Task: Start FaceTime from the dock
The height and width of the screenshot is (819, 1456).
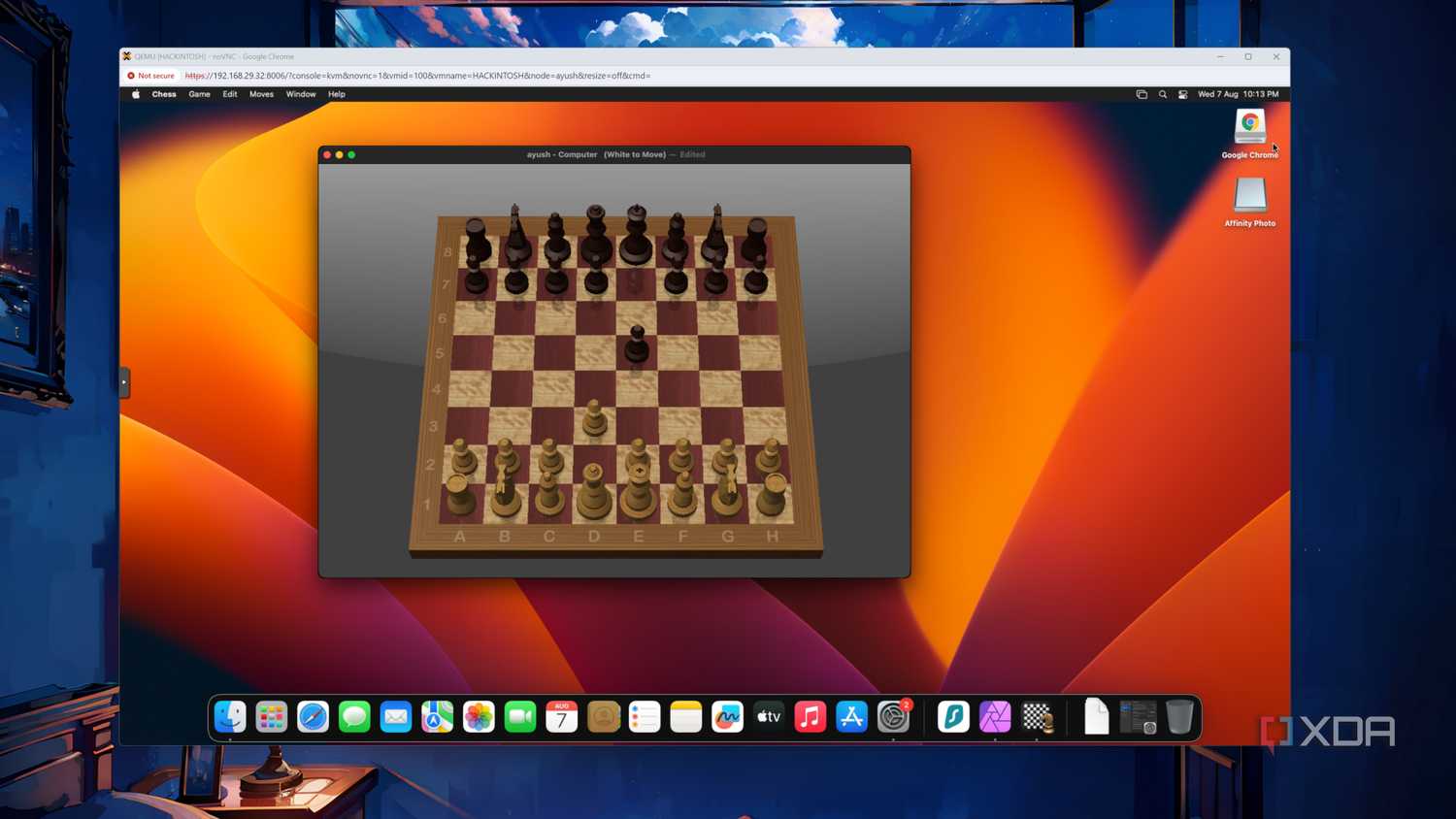Action: 520,717
